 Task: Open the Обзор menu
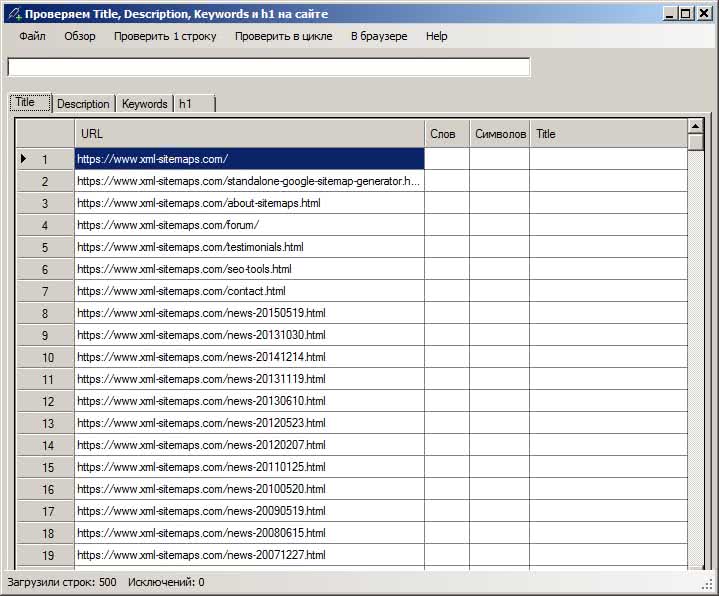(x=80, y=36)
